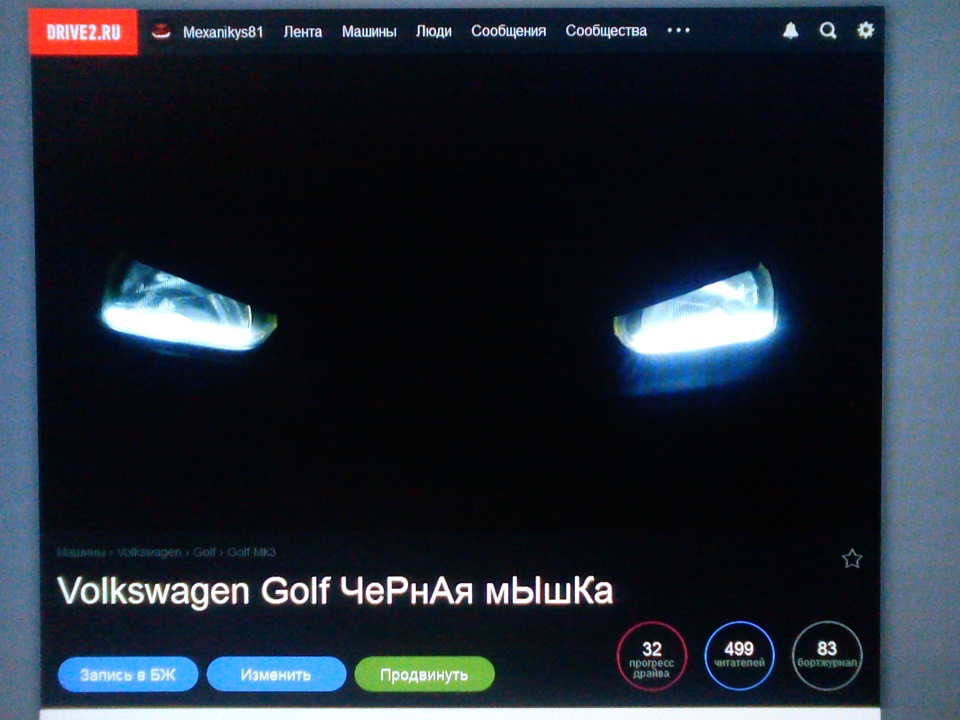Open the settings gear icon
This screenshot has width=960, height=720.
pos(865,29)
